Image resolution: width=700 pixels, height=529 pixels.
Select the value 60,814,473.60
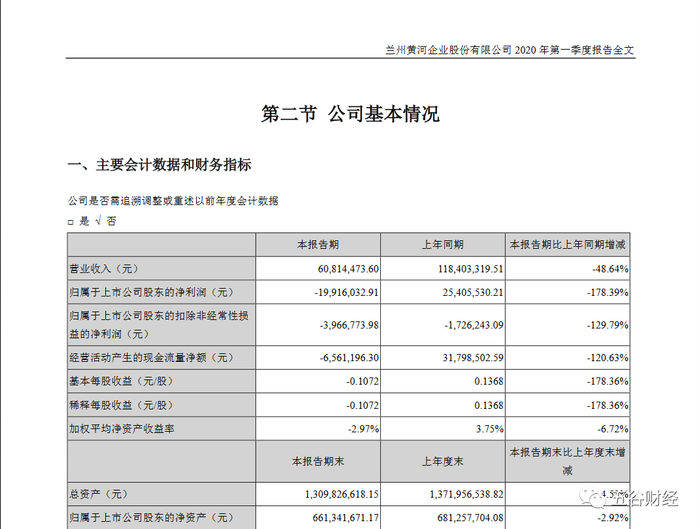tap(348, 269)
